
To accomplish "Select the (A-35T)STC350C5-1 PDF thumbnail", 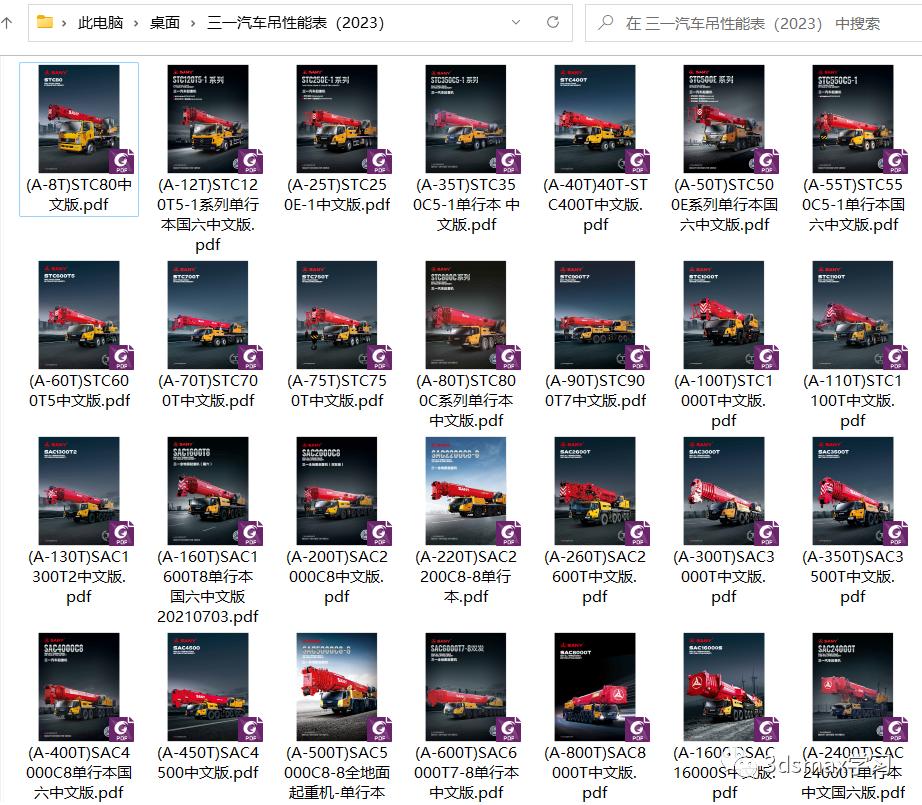I will 466,119.
